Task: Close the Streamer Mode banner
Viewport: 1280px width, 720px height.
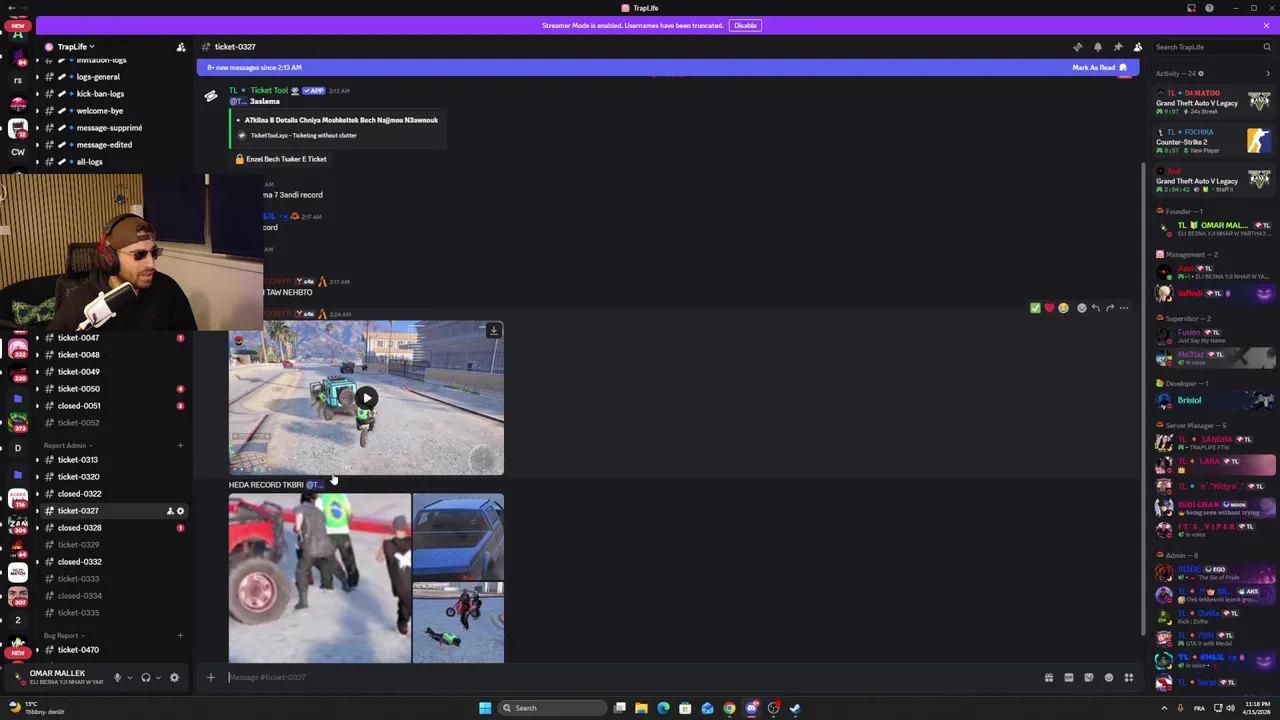Action: click(x=1266, y=25)
